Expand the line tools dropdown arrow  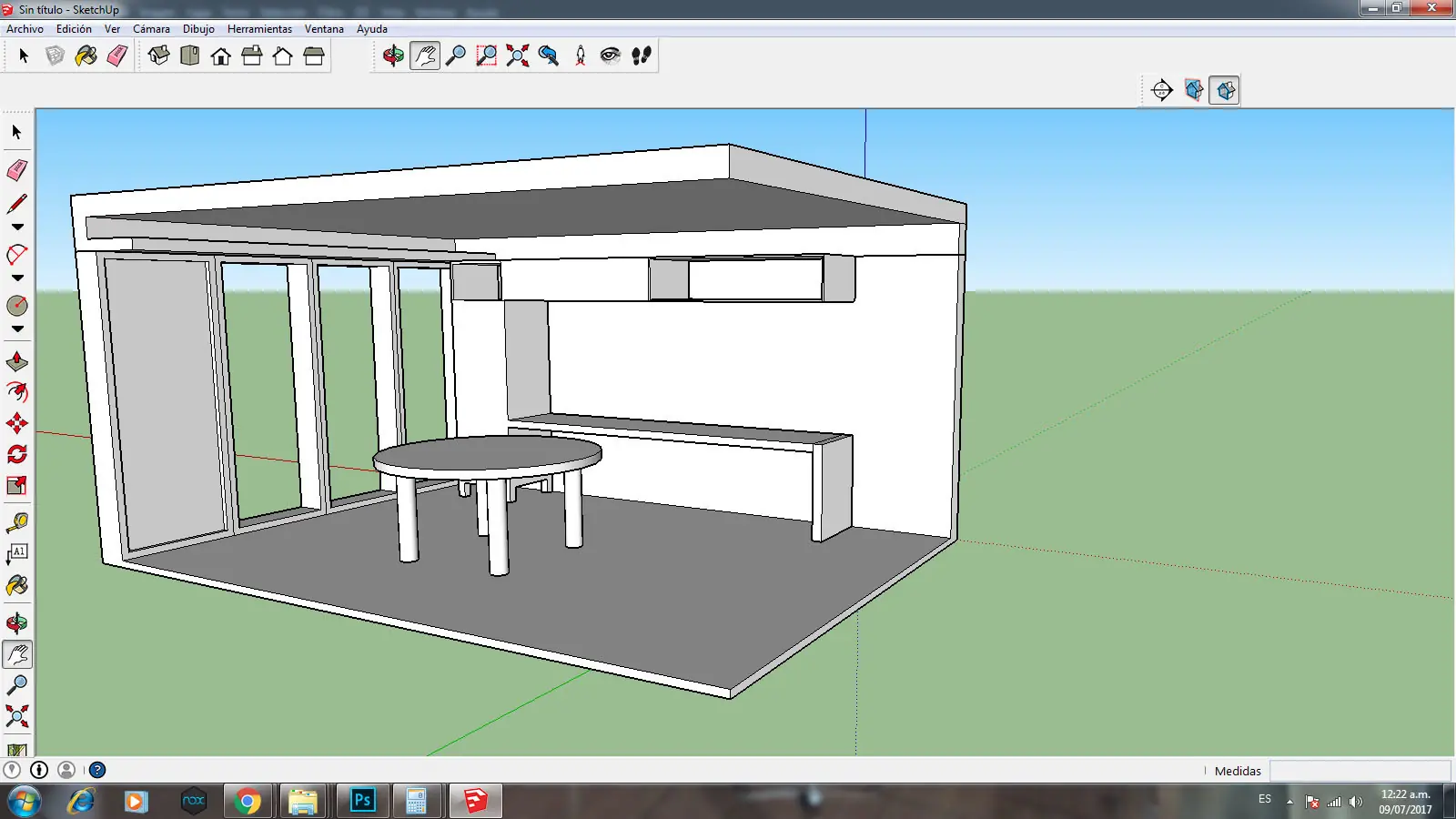pyautogui.click(x=16, y=227)
